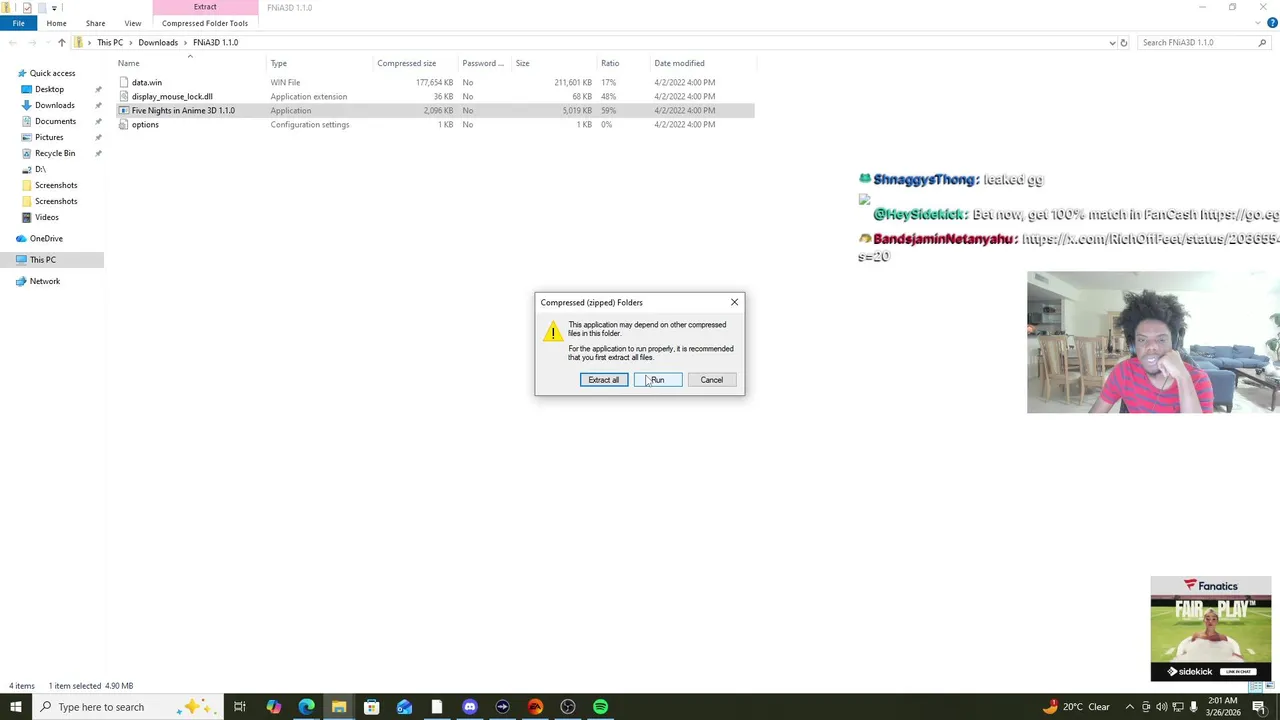Click the Extract contextual tab header
This screenshot has width=1280, height=720.
coord(205,7)
